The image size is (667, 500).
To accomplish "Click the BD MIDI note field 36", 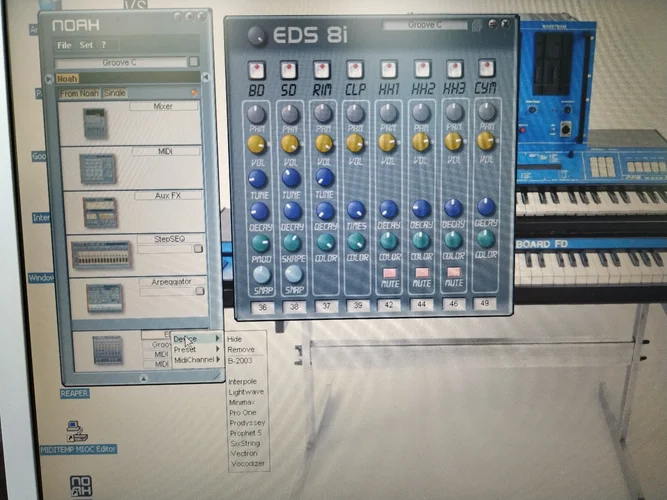I will pos(262,307).
